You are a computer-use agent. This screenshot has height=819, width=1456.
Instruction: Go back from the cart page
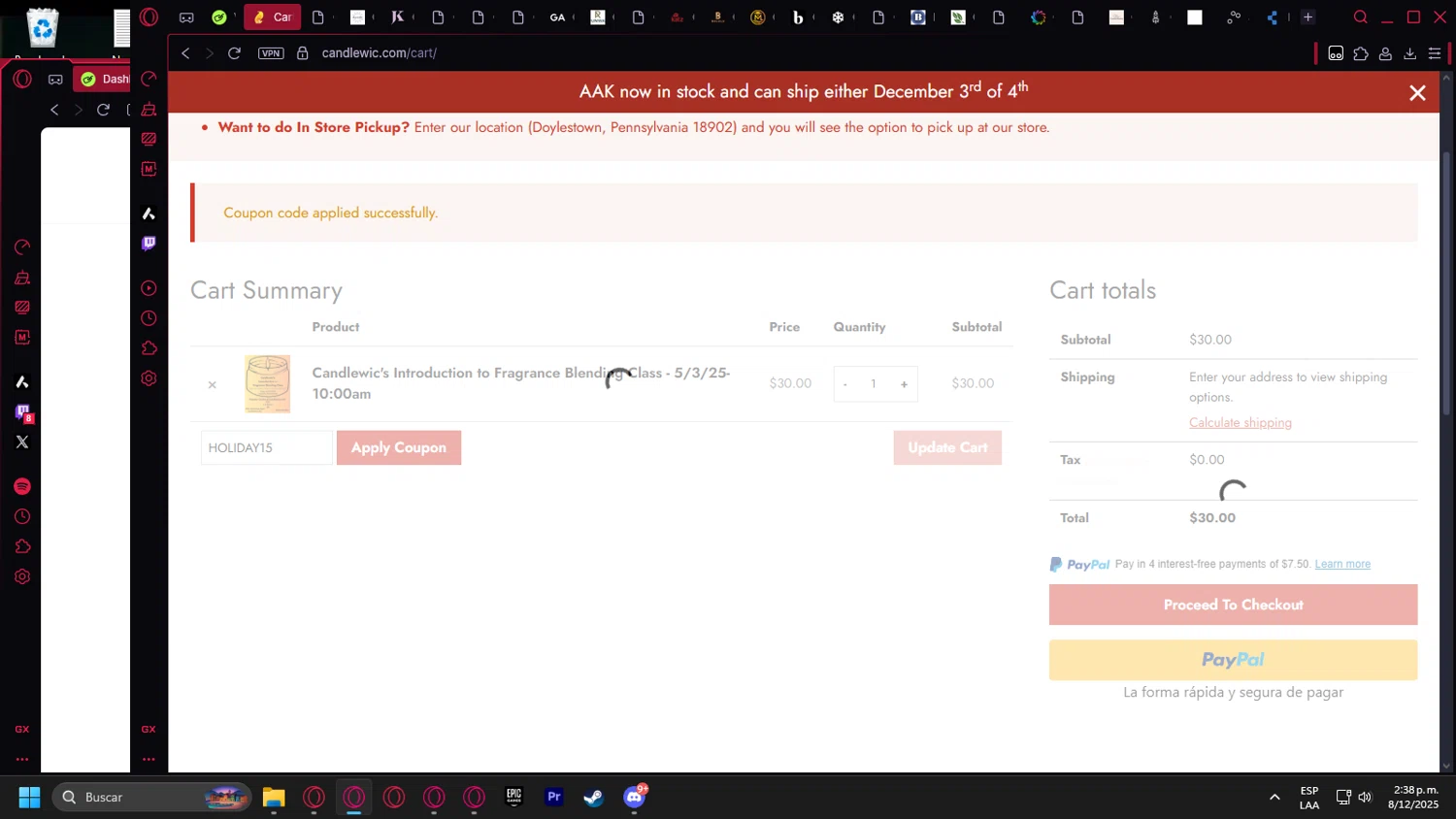(185, 53)
